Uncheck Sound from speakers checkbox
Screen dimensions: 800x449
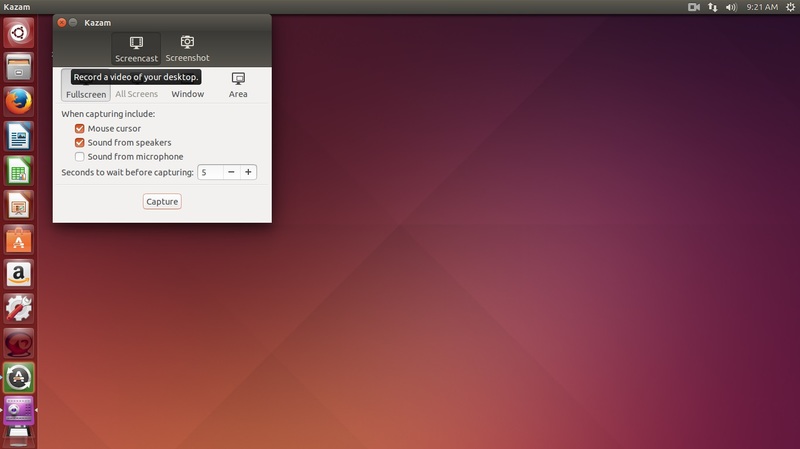coord(80,142)
